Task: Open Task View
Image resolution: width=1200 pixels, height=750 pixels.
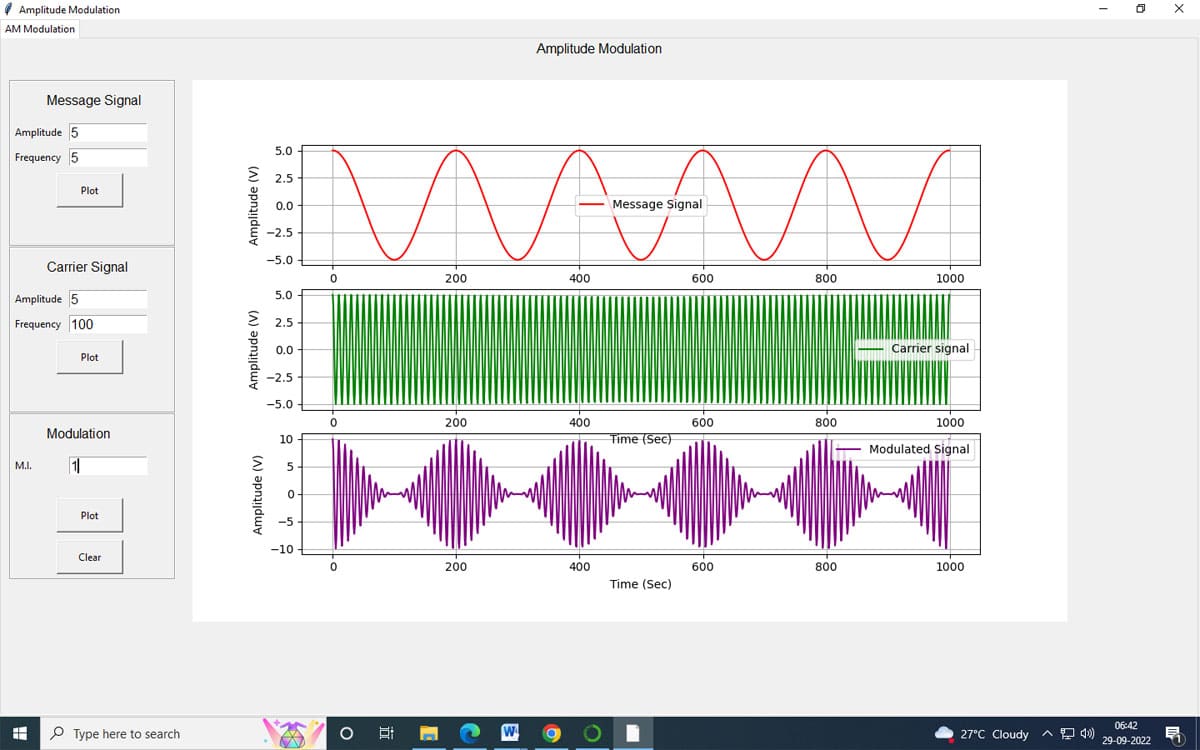Action: tap(386, 733)
